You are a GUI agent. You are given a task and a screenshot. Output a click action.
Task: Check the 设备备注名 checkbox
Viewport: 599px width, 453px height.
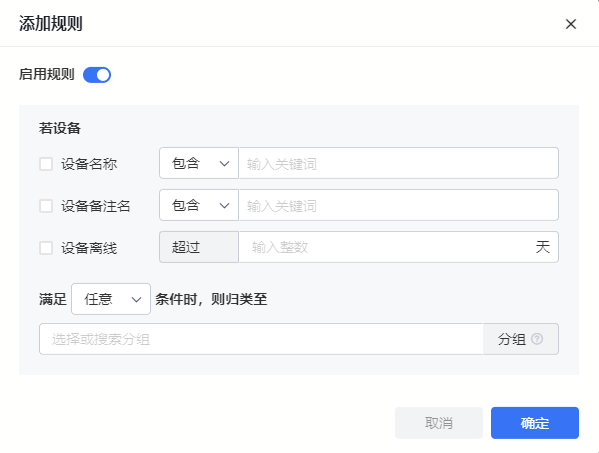tap(46, 206)
